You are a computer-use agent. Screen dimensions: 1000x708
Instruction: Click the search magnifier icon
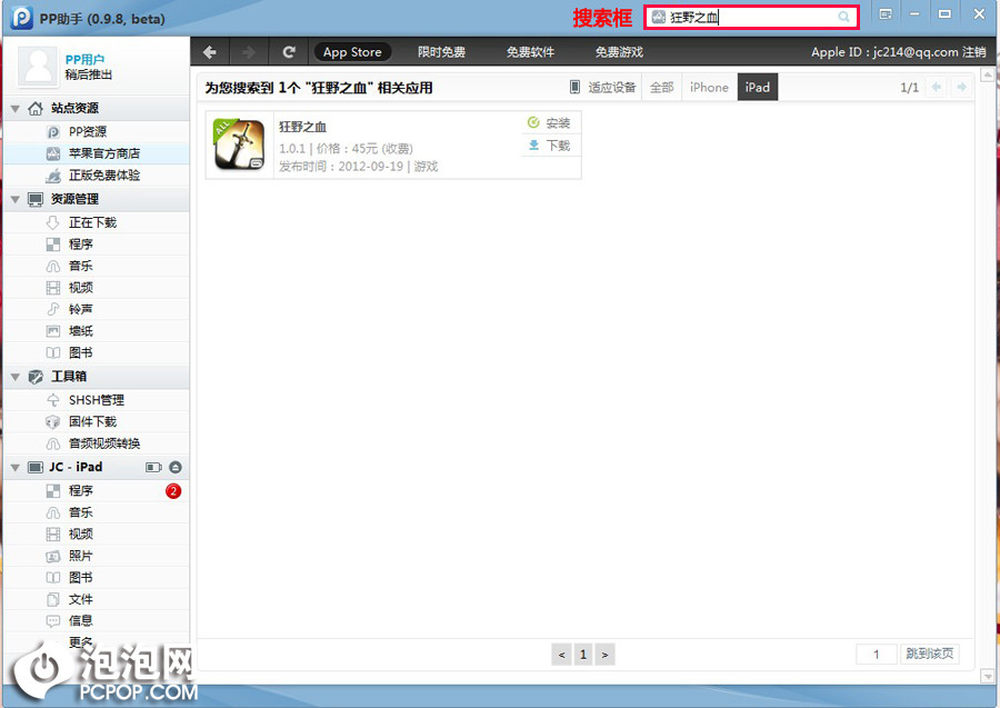844,17
